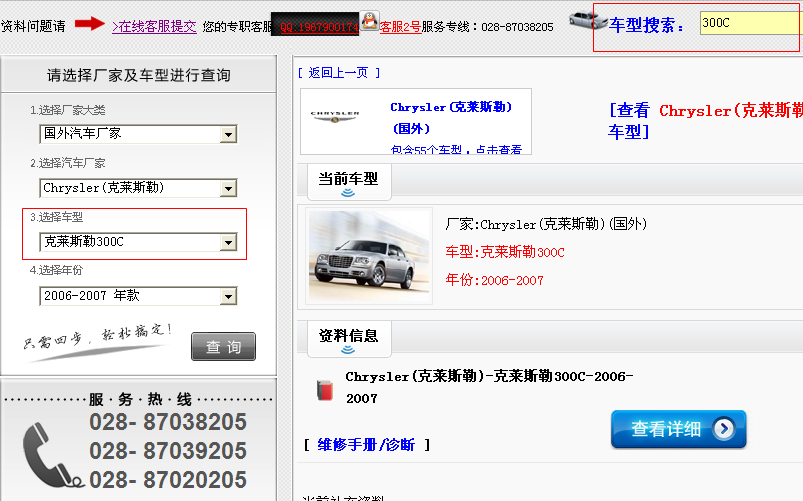Click the Chrysler(克莱斯勒)-克莱斯勒300C-2006-2007 title
This screenshot has height=501, width=803.
pyautogui.click(x=489, y=387)
